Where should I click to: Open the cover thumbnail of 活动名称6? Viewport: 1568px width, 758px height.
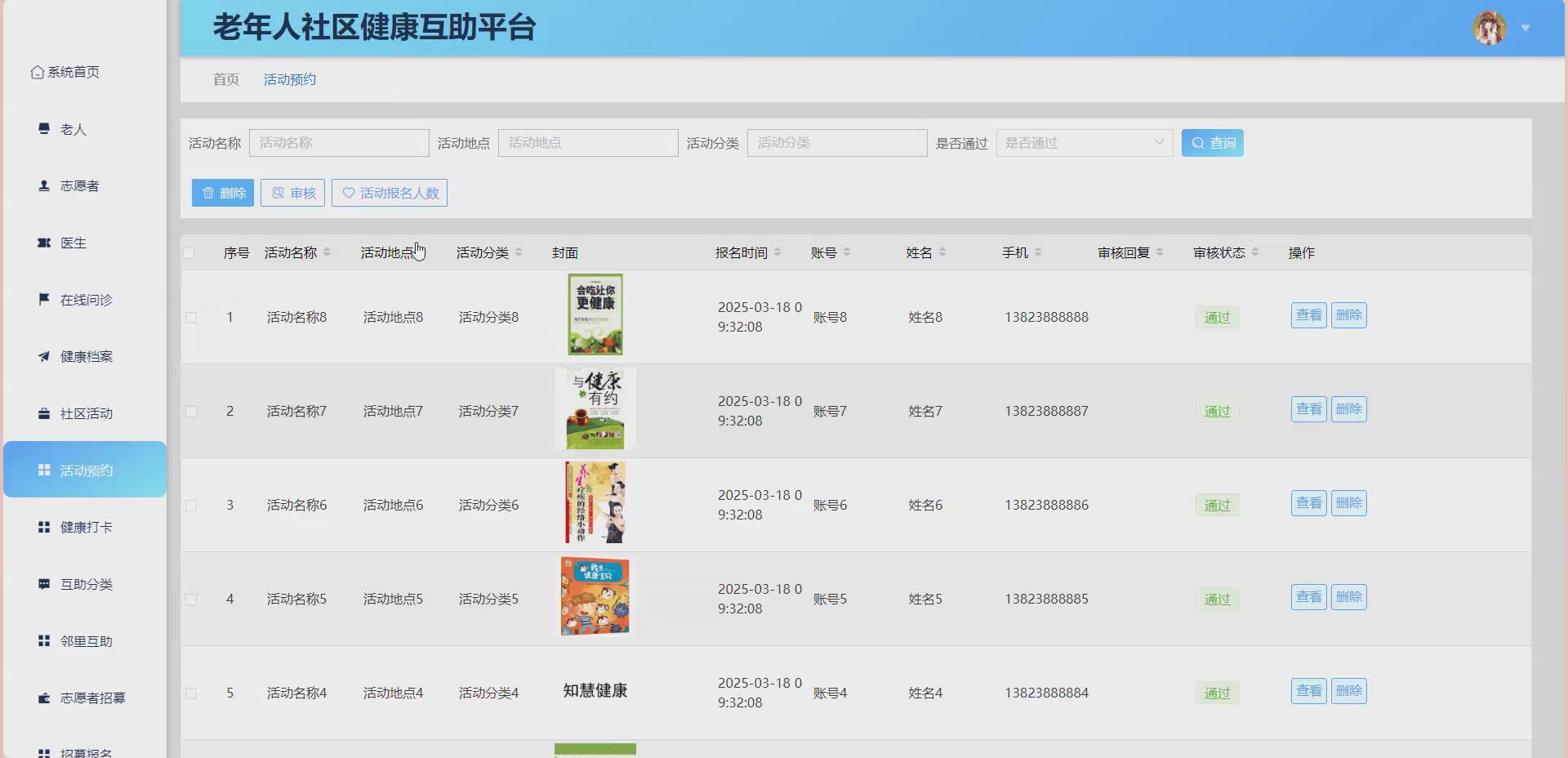coord(595,502)
